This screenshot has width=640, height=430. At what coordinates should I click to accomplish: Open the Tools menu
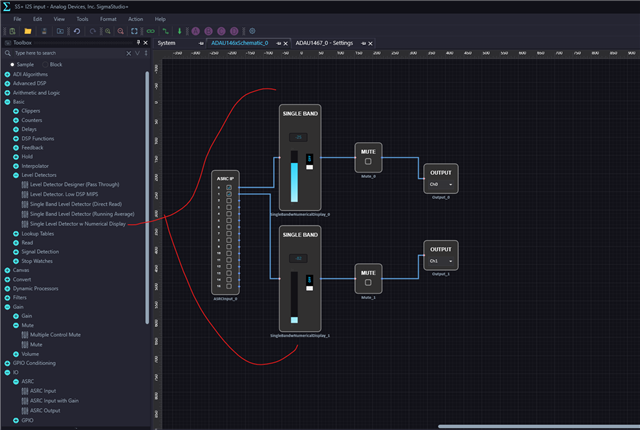click(82, 19)
